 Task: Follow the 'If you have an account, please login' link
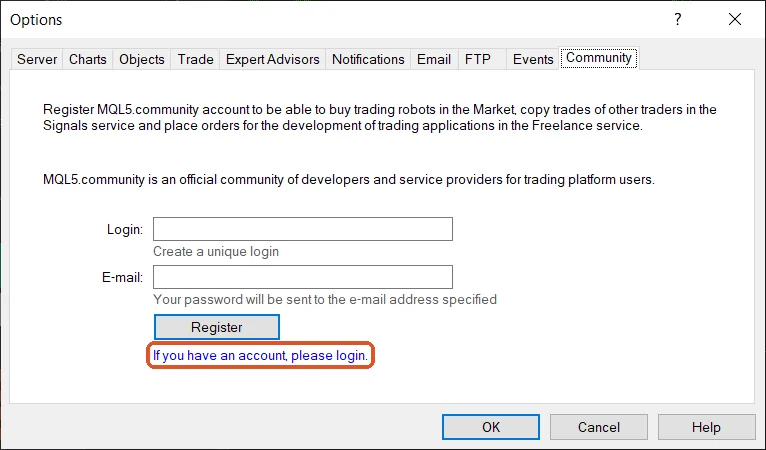260,355
